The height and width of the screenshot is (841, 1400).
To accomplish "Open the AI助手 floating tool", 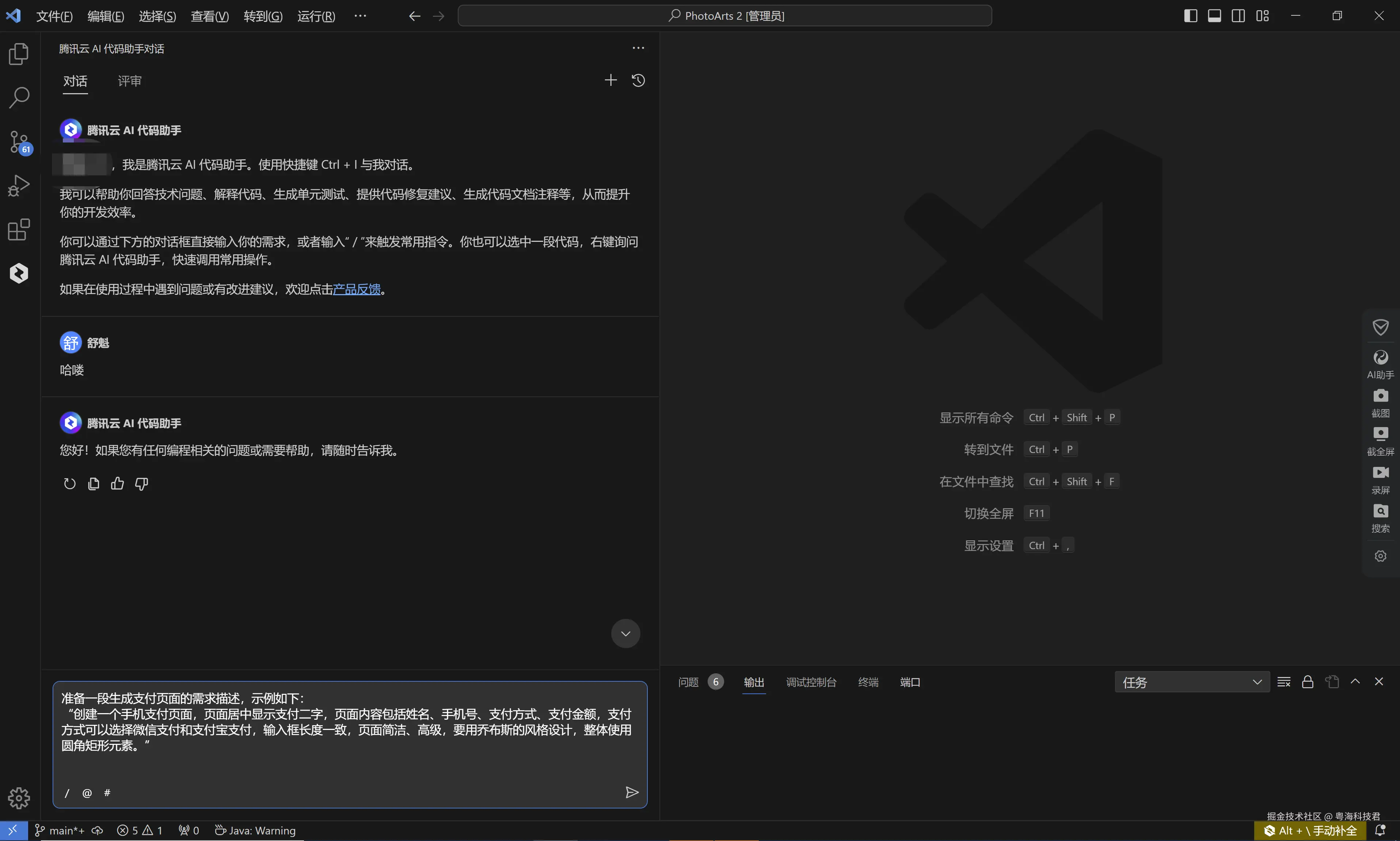I will coord(1381,364).
